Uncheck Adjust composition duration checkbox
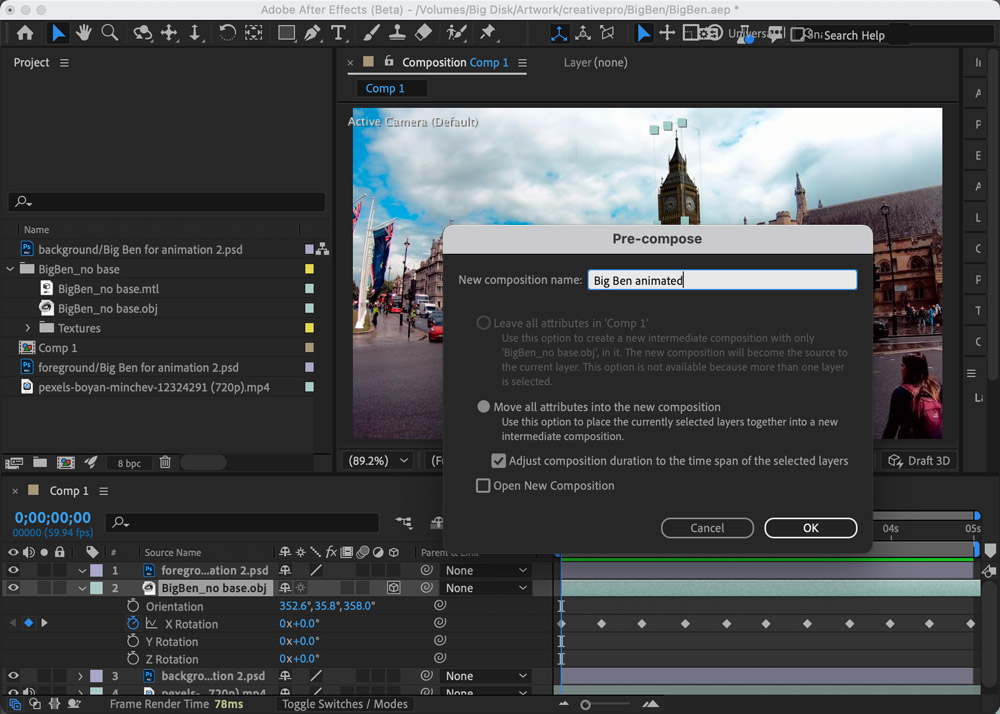1000x714 pixels. pos(499,461)
